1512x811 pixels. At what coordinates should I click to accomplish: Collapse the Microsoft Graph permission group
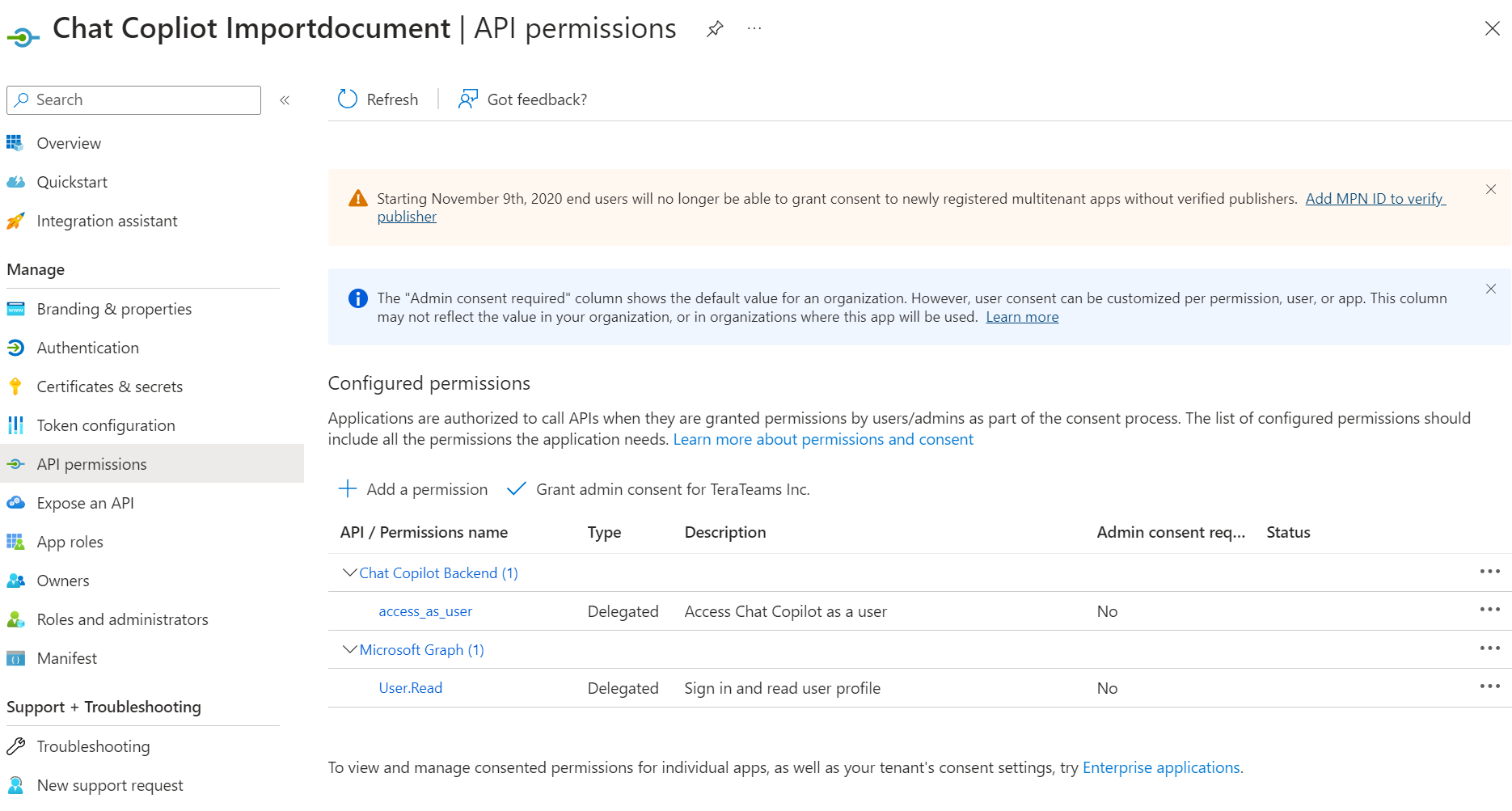pos(348,649)
